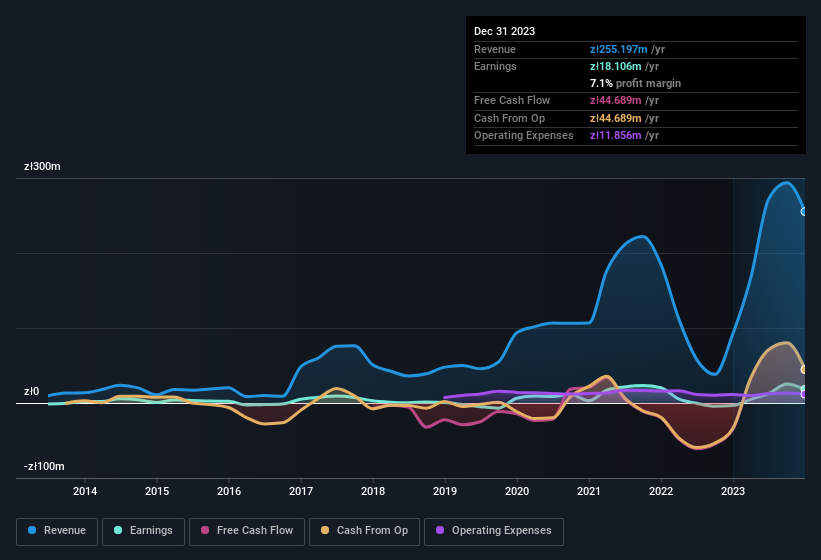Screen dimensions: 821x560
Task: Click the Earnings label in the tooltip
Action: click(x=495, y=66)
